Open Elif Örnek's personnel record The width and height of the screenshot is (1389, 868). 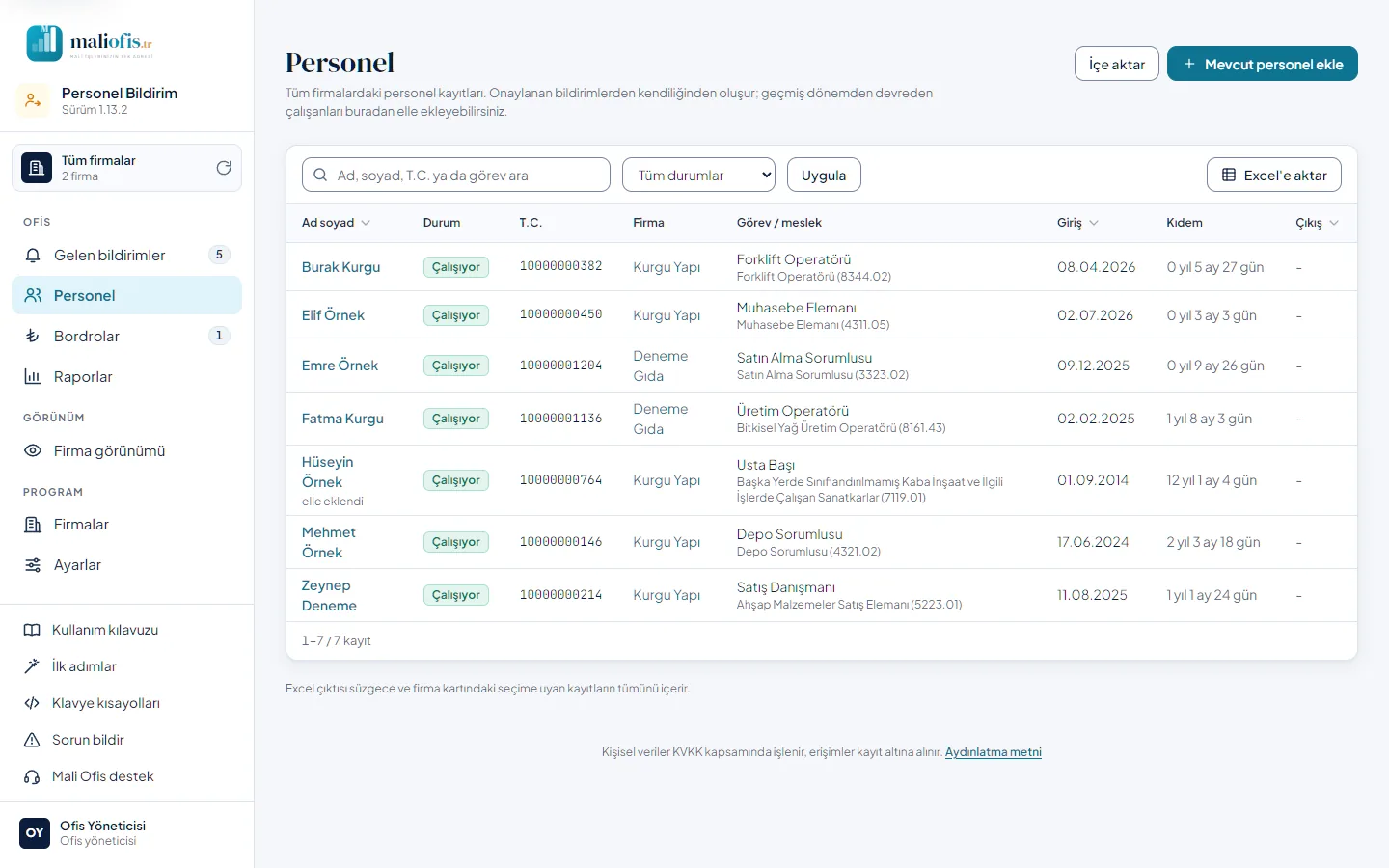pos(333,315)
